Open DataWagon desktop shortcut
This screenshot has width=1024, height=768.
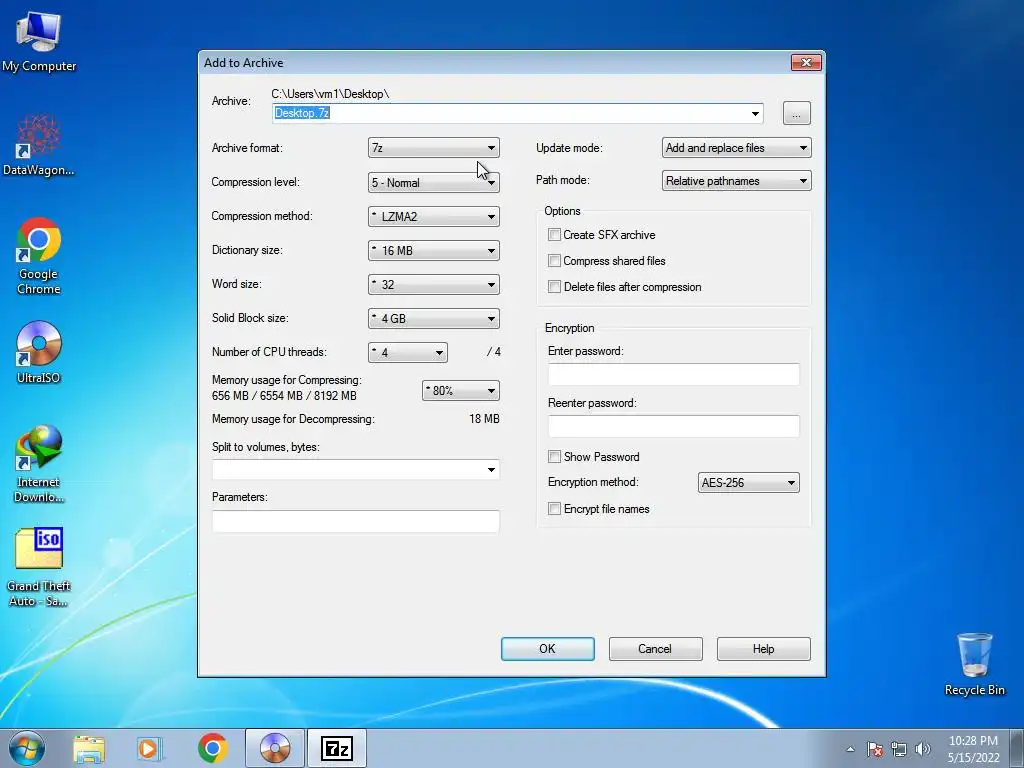pyautogui.click(x=39, y=145)
